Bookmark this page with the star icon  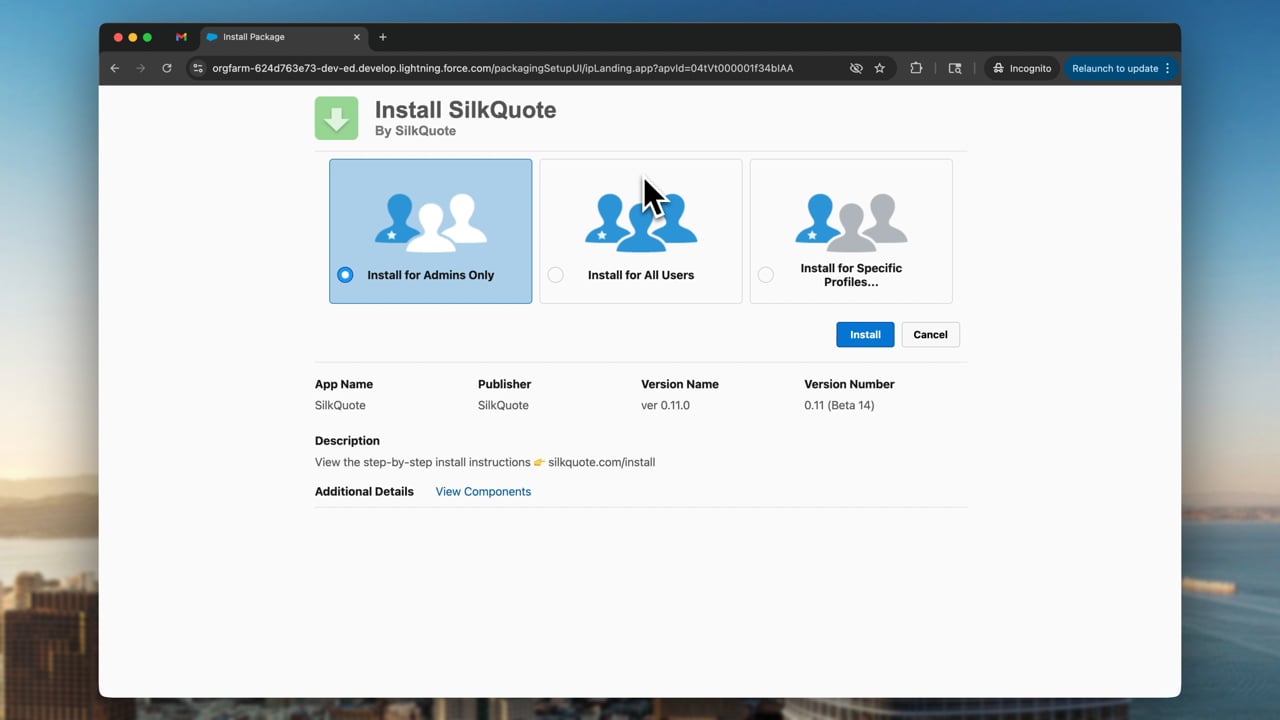coord(879,68)
